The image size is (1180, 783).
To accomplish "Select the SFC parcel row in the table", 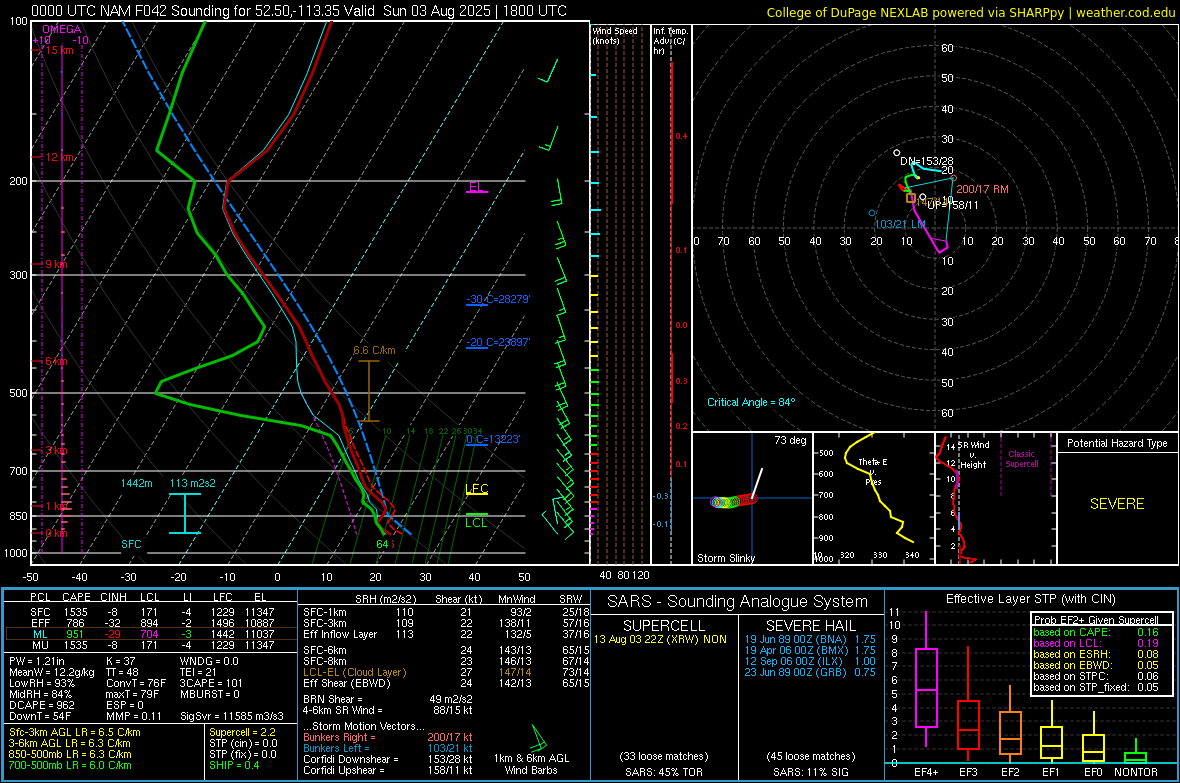I will 151,612.
